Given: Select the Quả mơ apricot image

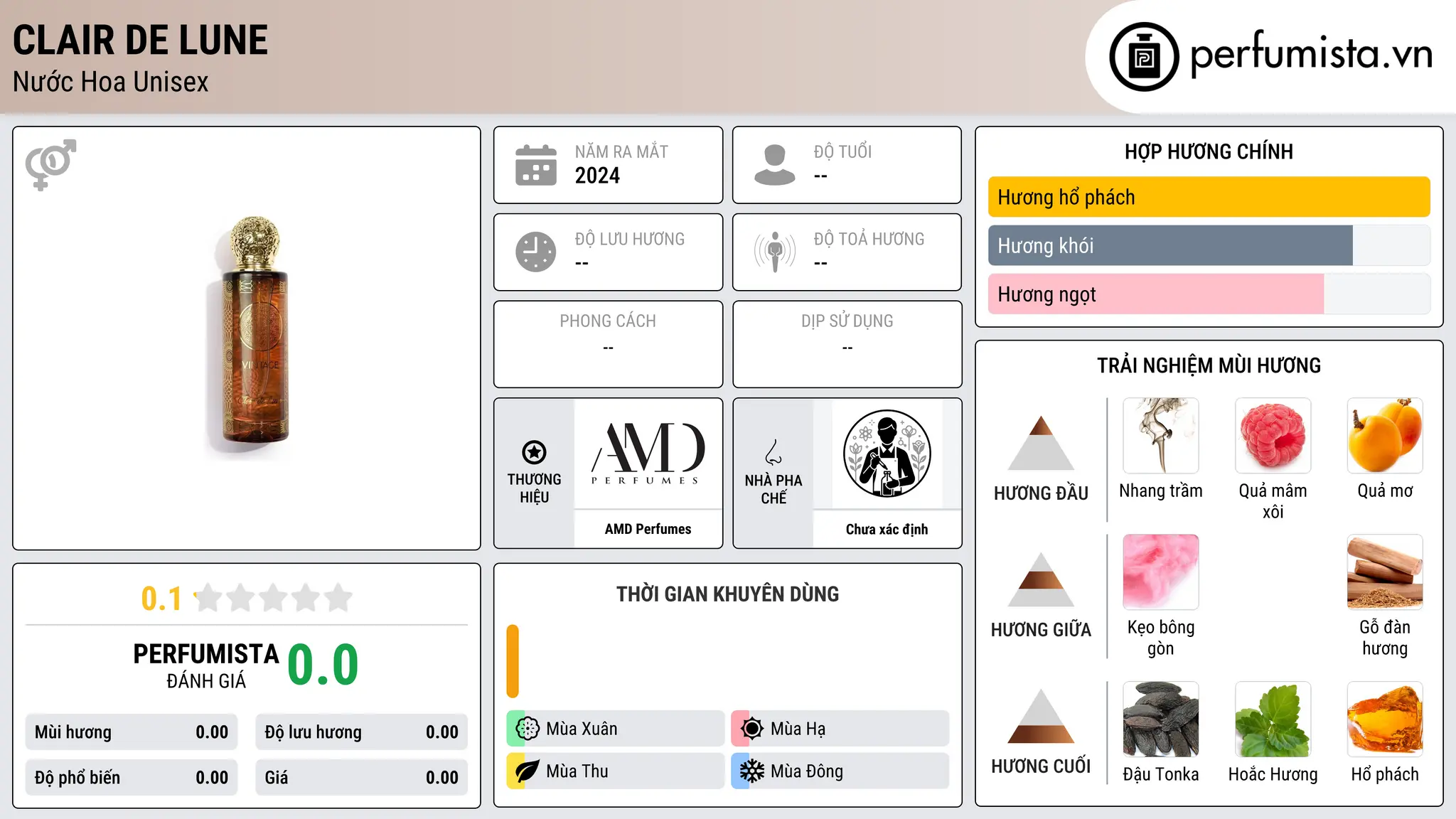Looking at the screenshot, I should tap(1385, 436).
